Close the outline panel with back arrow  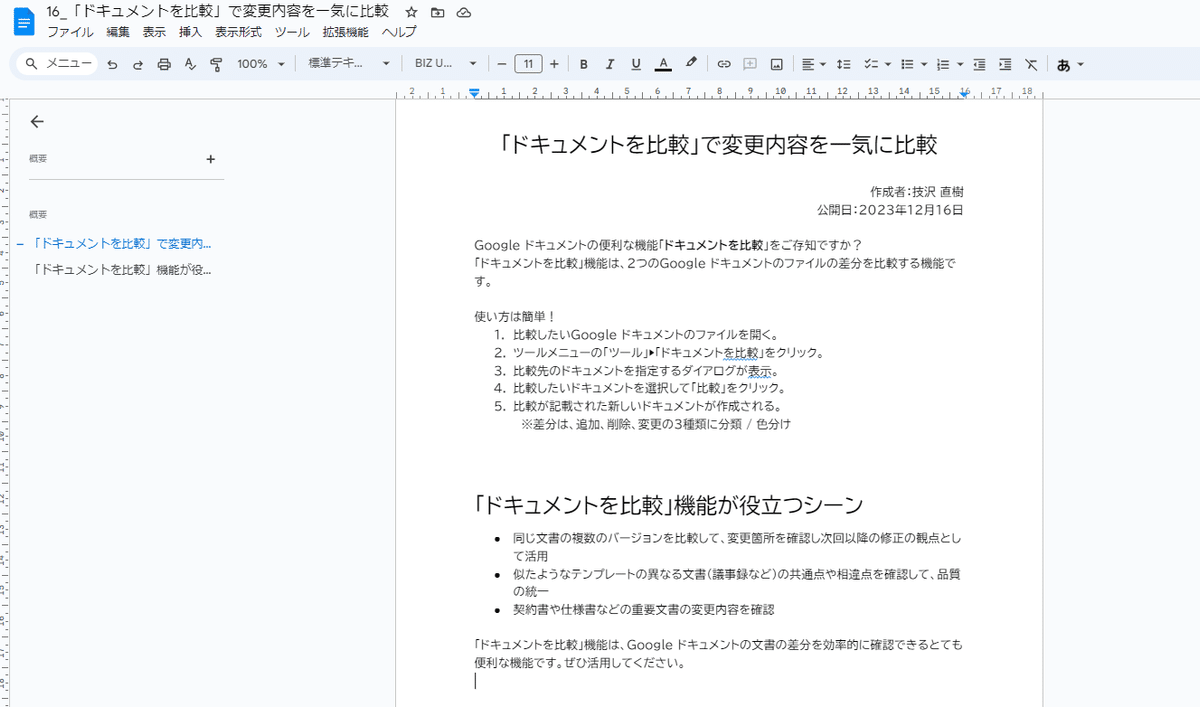pos(37,122)
